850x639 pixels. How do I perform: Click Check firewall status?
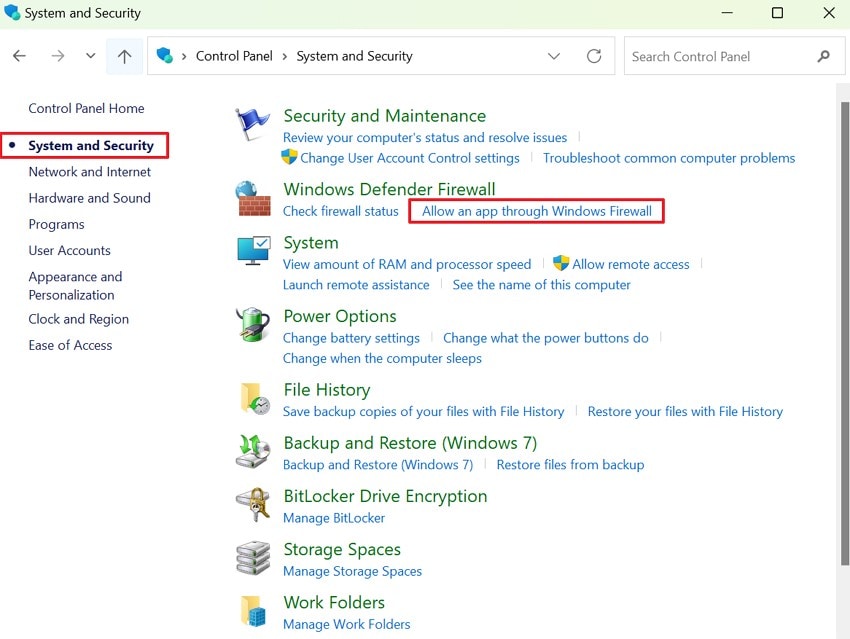340,211
